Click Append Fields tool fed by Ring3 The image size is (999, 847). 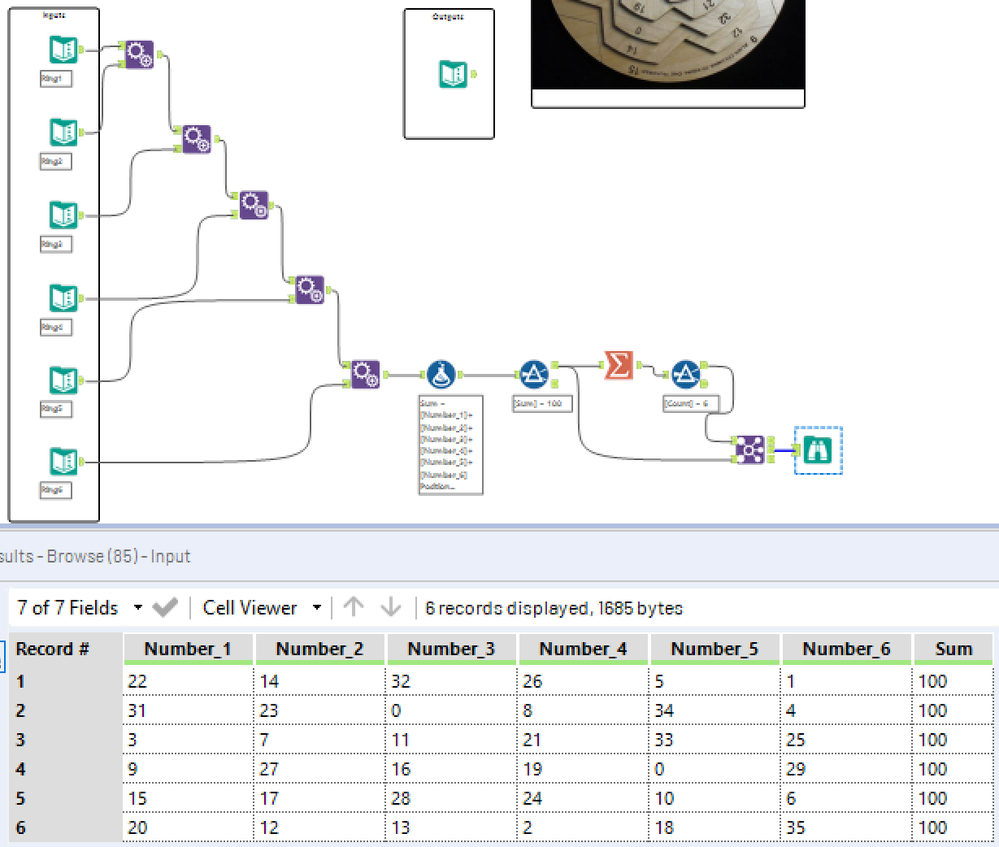click(x=196, y=139)
